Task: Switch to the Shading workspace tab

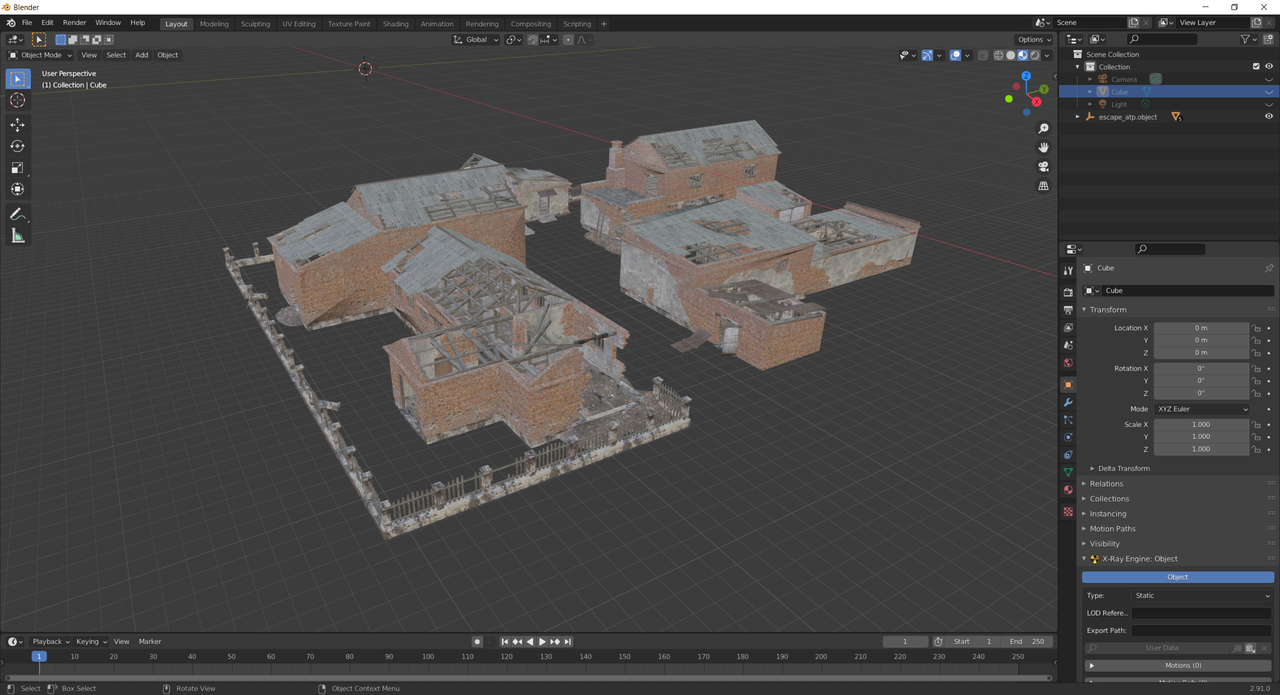Action: tap(396, 24)
